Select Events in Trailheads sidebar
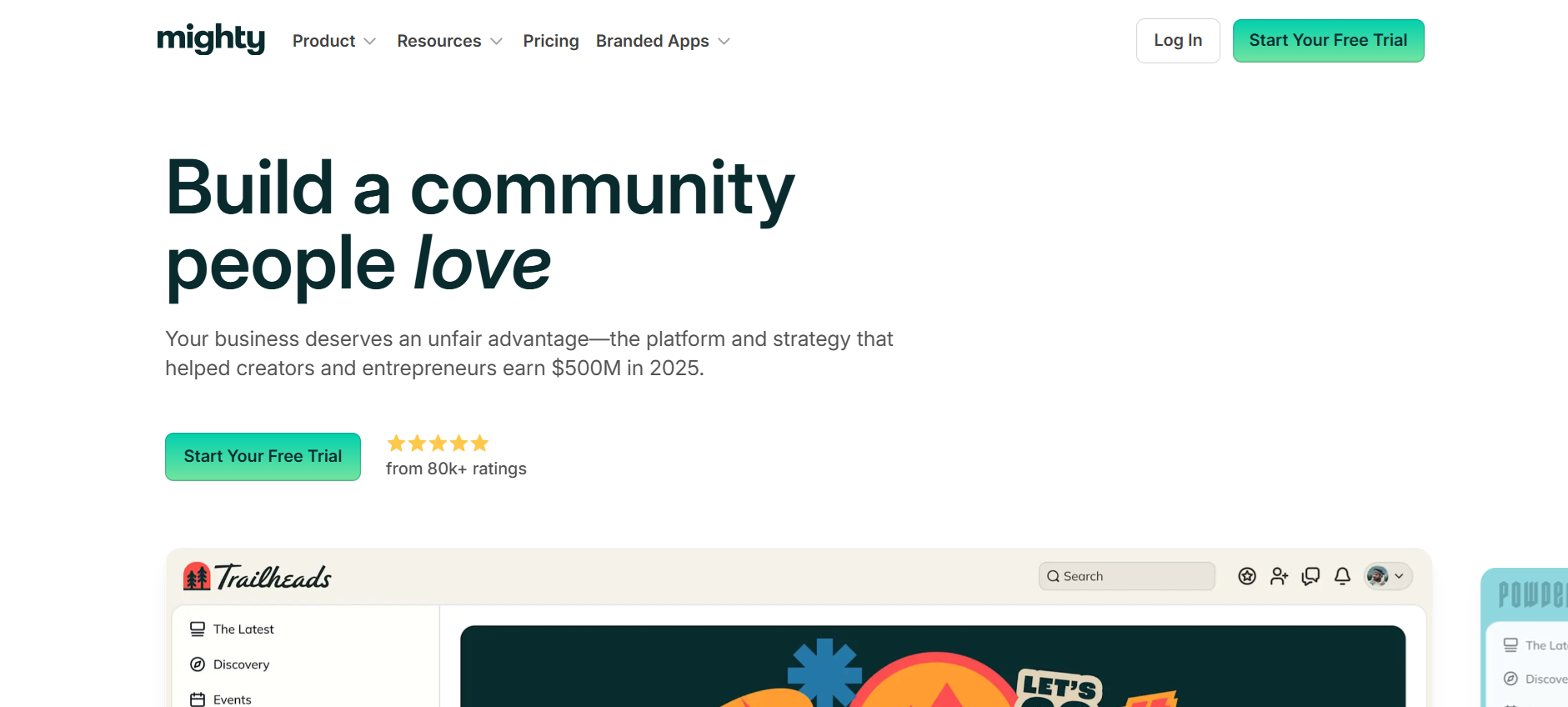This screenshot has height=707, width=1568. tap(221, 699)
